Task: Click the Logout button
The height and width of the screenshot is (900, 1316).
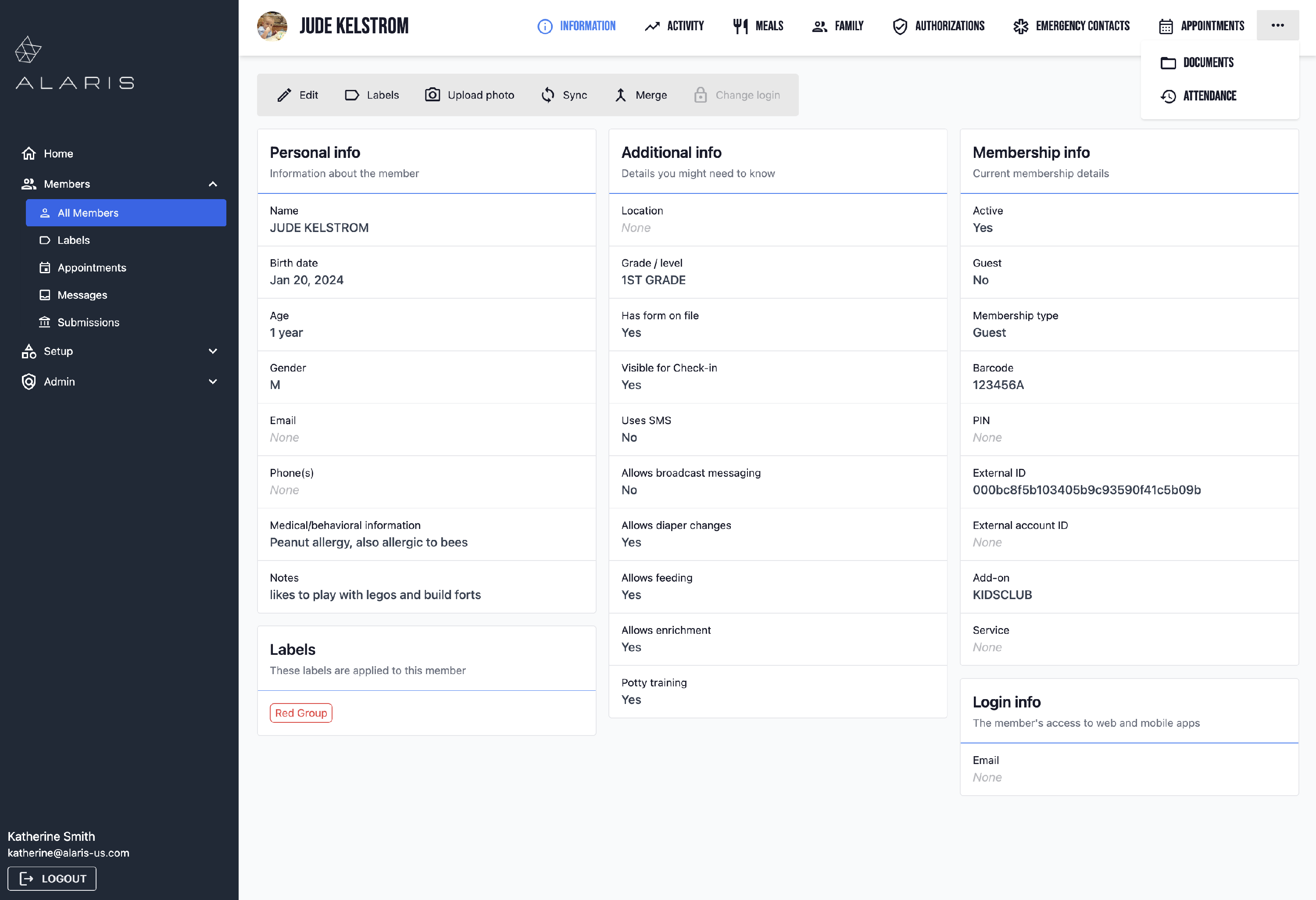Action: [x=52, y=879]
